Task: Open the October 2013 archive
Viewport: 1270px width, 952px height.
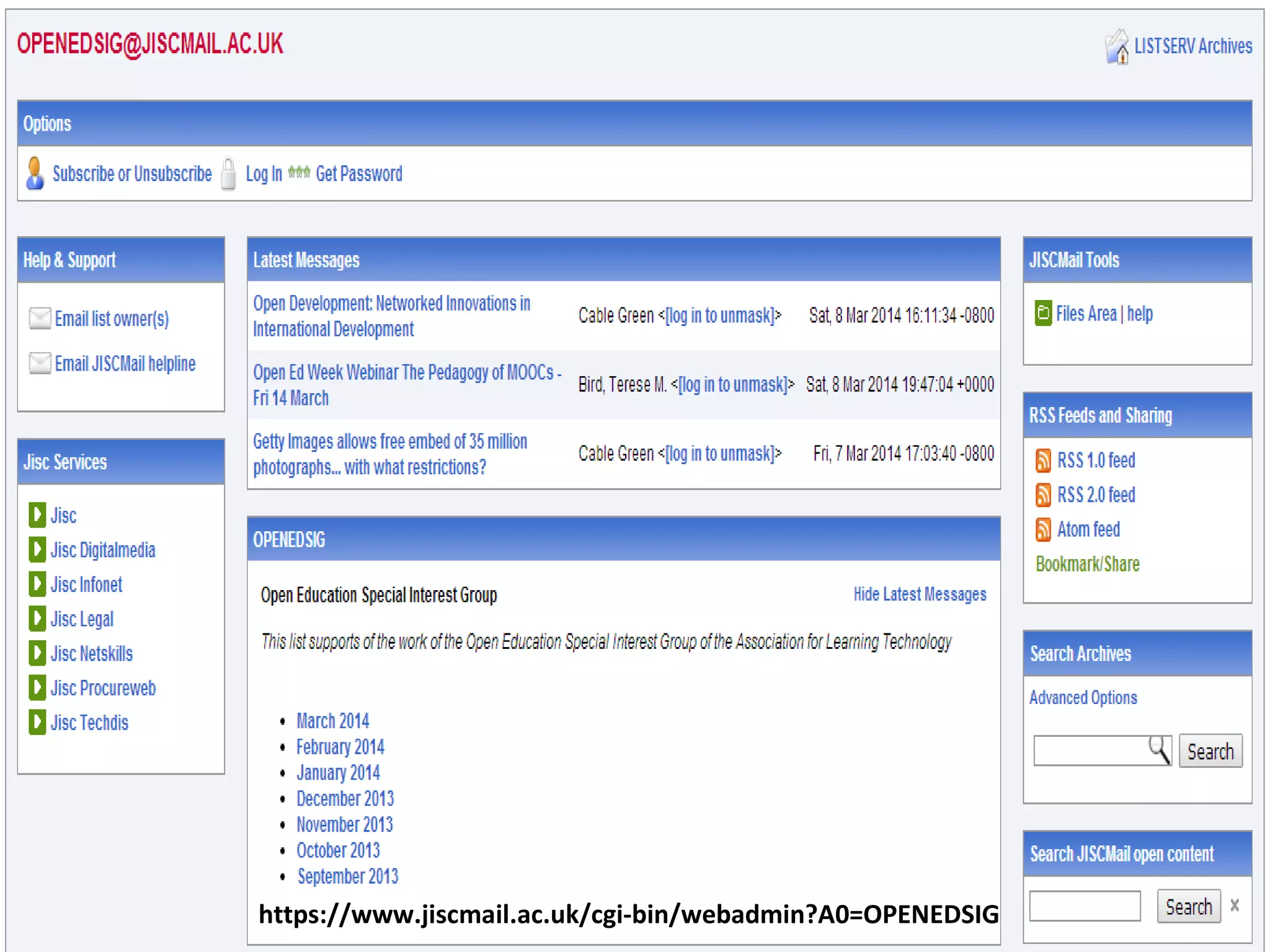Action: click(x=338, y=850)
